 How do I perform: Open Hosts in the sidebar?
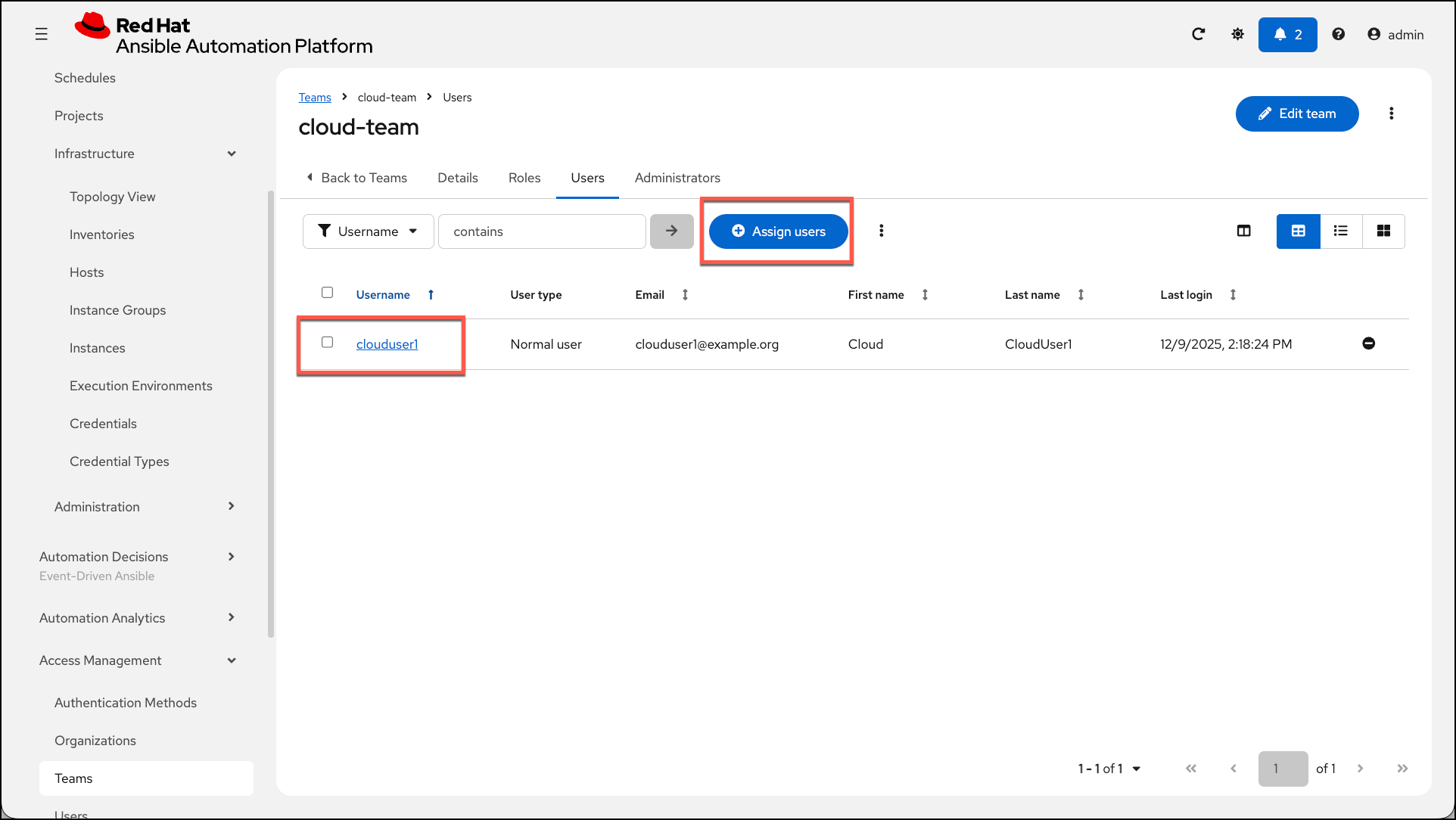(x=86, y=272)
